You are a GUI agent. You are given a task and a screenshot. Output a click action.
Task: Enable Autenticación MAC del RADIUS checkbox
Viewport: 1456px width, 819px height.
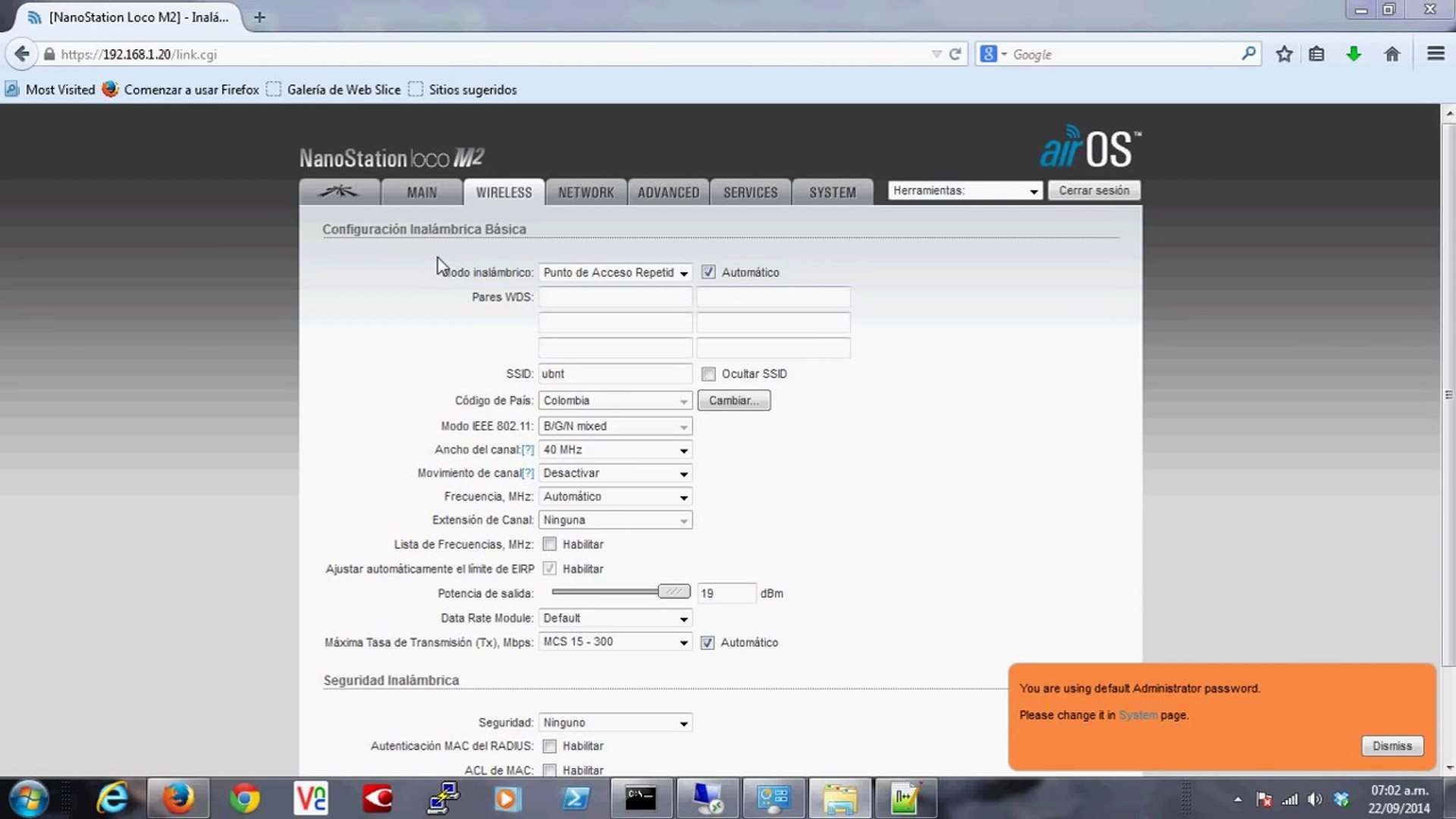pyautogui.click(x=550, y=746)
